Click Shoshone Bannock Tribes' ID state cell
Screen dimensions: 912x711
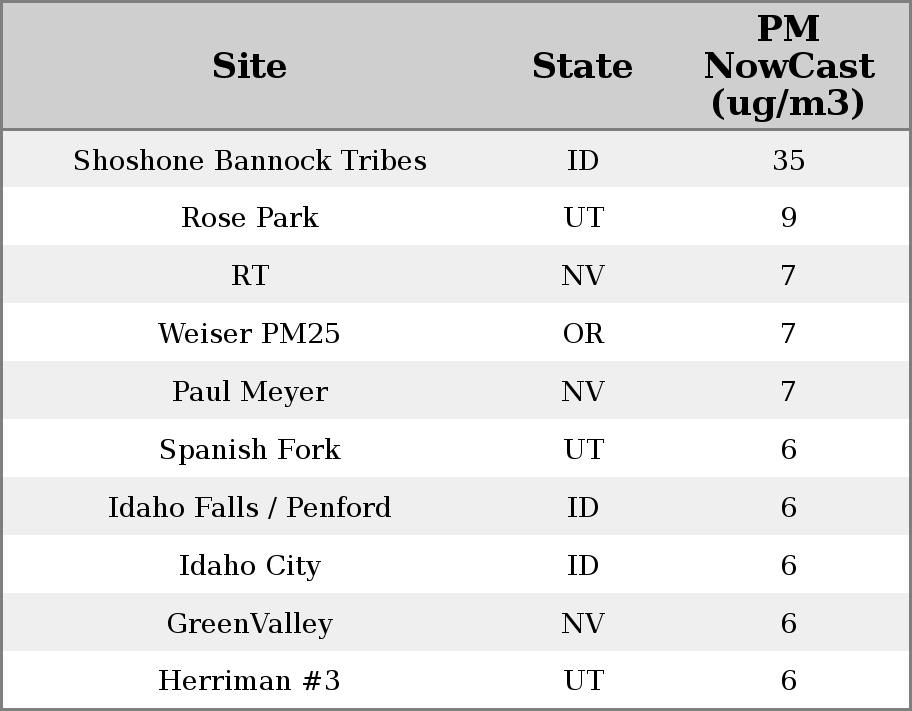tap(582, 161)
